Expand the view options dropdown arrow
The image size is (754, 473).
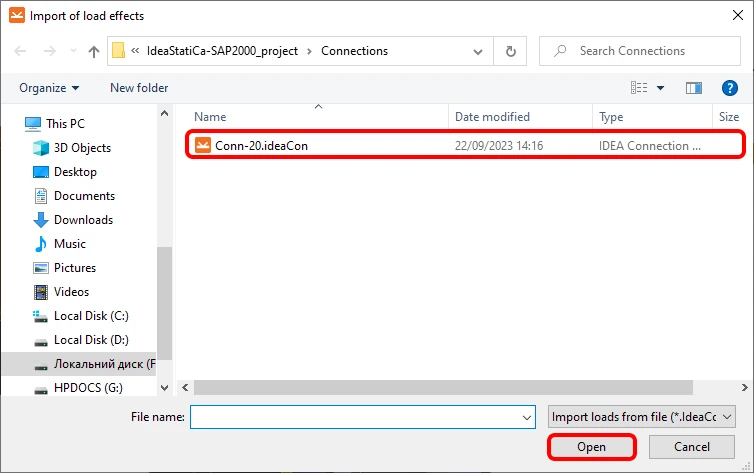click(x=660, y=88)
